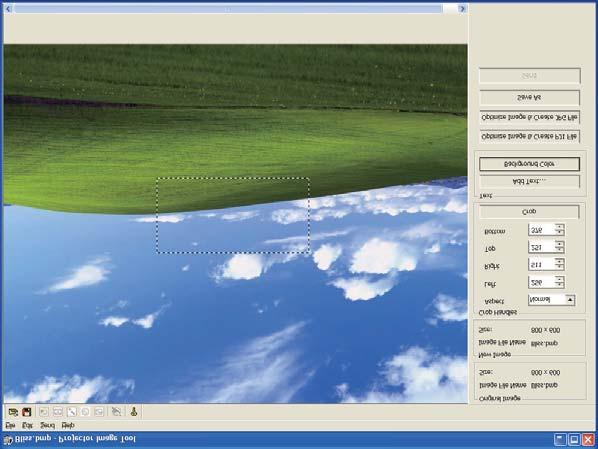Open the Edit menu
The width and height of the screenshot is (598, 449).
tap(27, 425)
